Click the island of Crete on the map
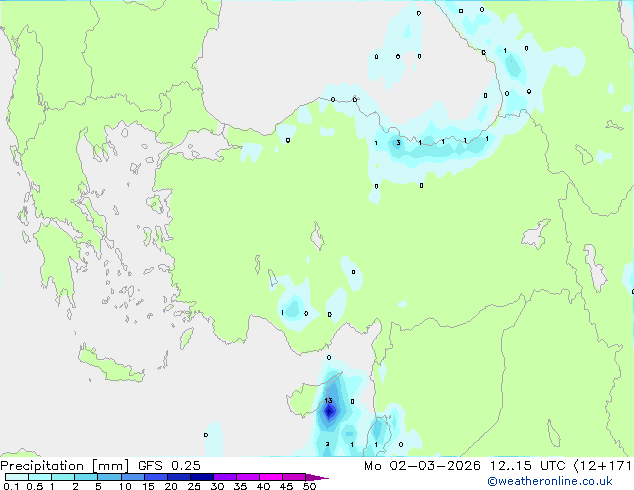634x490 pixels. [x=110, y=364]
